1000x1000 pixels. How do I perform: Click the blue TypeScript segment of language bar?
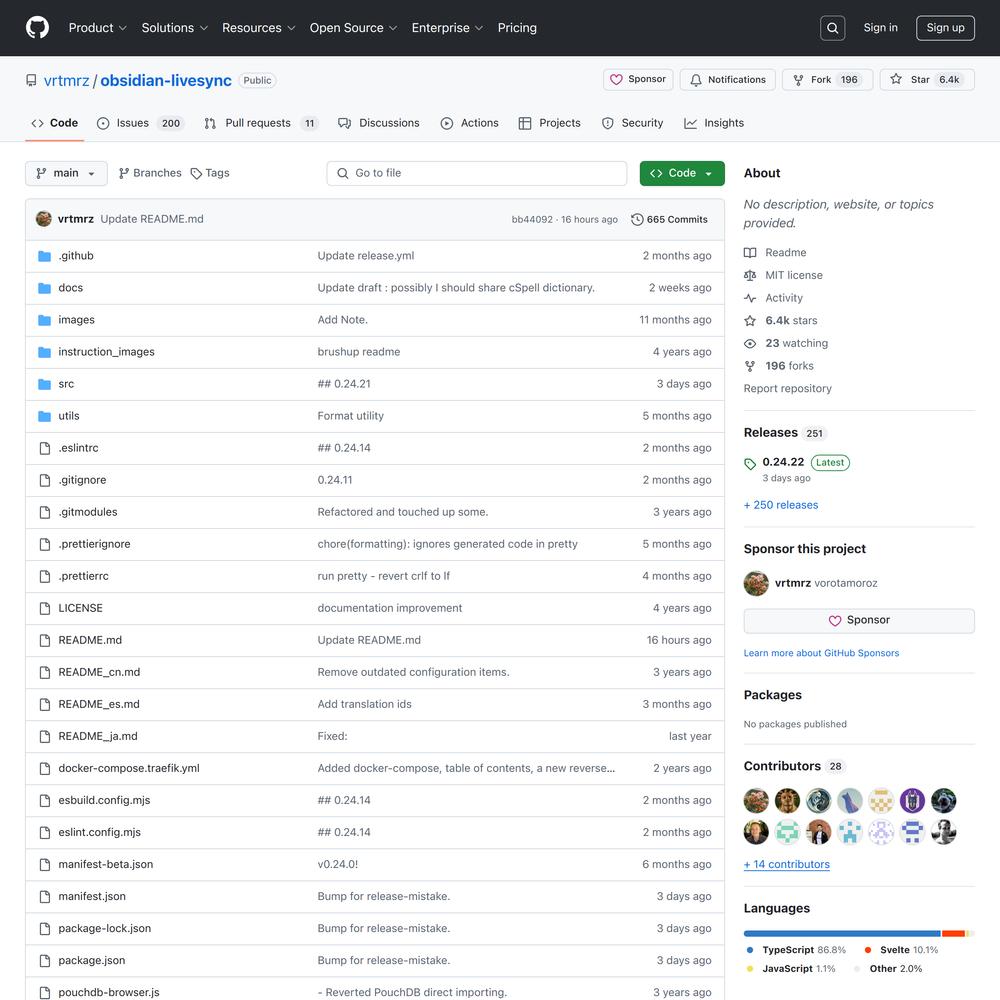tap(842, 934)
